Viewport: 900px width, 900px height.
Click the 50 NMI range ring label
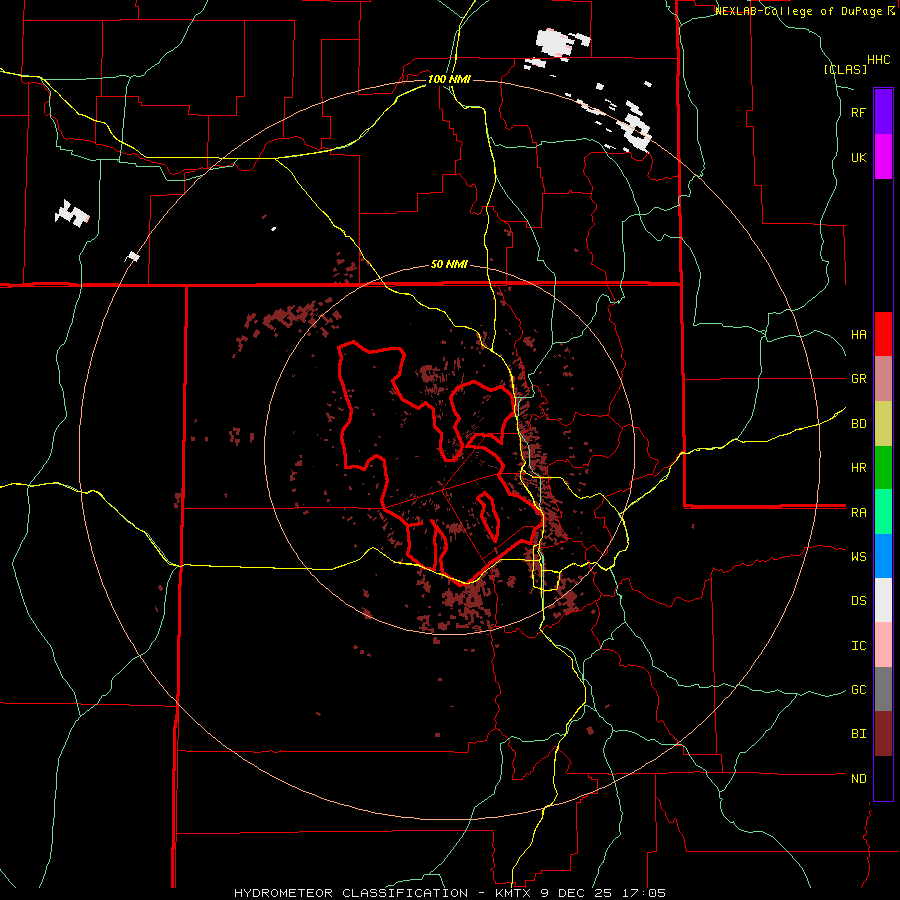[x=449, y=264]
